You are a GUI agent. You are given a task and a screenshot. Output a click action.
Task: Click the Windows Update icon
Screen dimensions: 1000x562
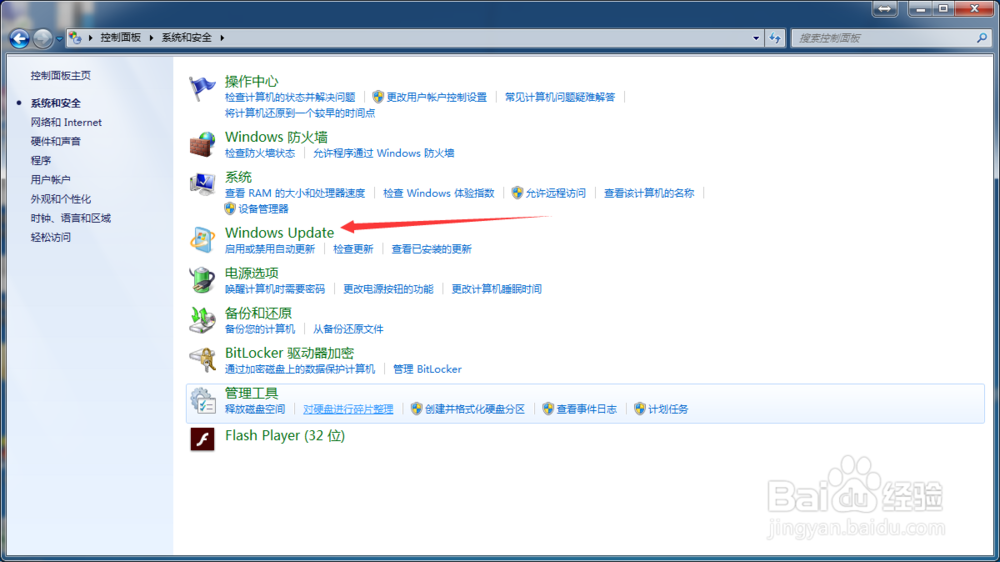pyautogui.click(x=202, y=240)
